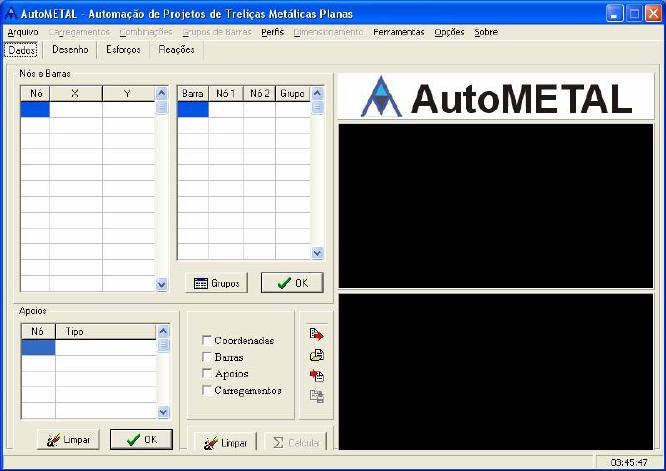
Task: Click the 03:45:47 clock in status bar
Action: (629, 462)
